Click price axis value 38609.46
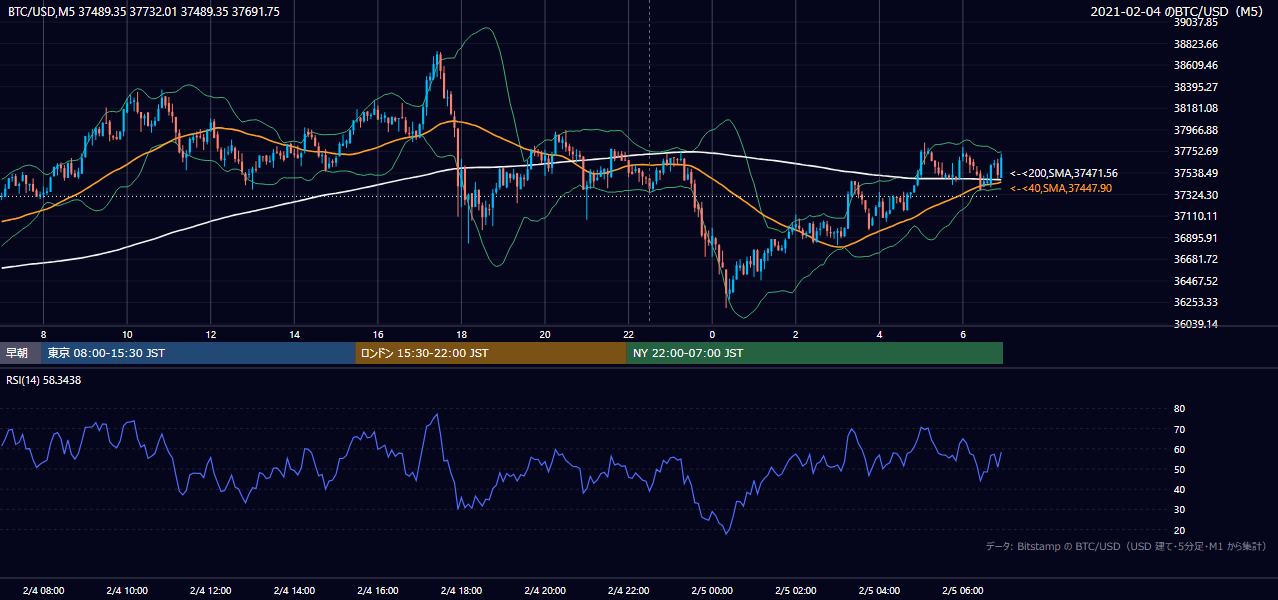This screenshot has height=600, width=1278. pos(1195,65)
